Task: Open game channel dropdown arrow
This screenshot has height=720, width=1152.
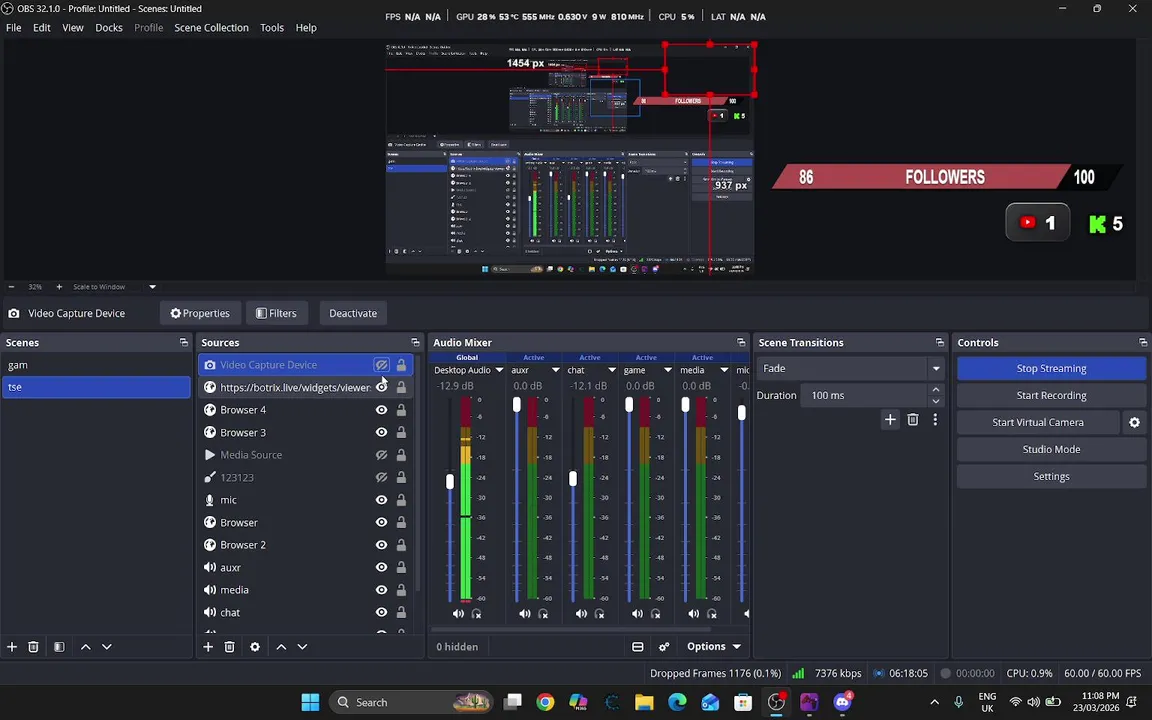Action: pos(668,370)
